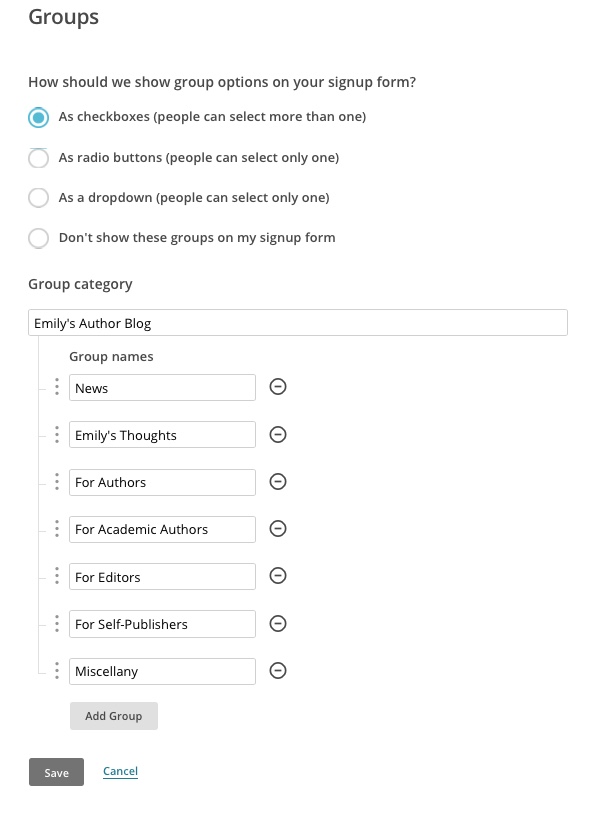Click drag handle beside News group

[57, 387]
